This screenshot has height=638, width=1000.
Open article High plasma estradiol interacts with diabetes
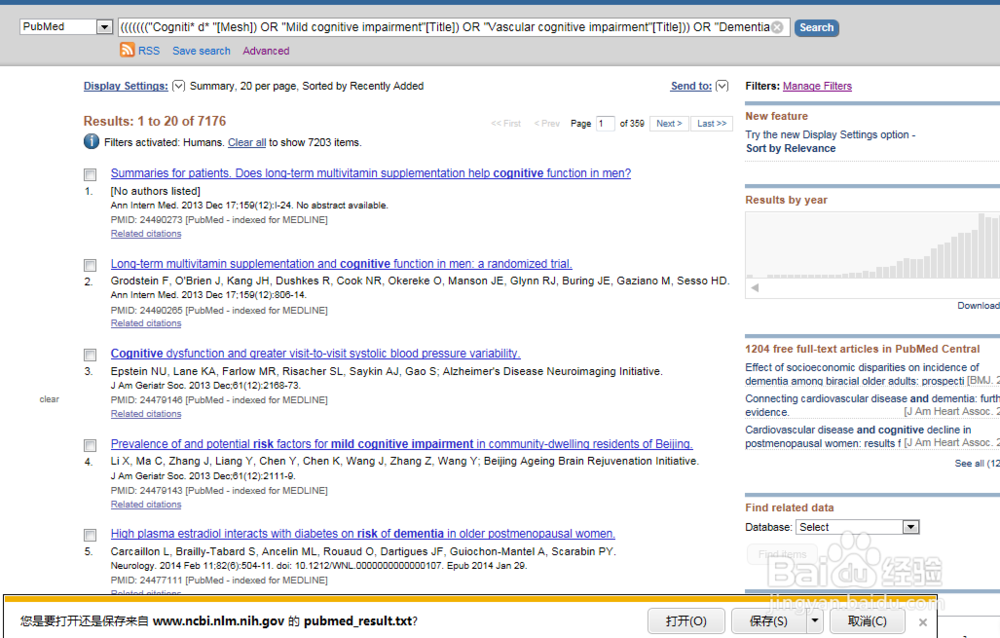click(363, 533)
